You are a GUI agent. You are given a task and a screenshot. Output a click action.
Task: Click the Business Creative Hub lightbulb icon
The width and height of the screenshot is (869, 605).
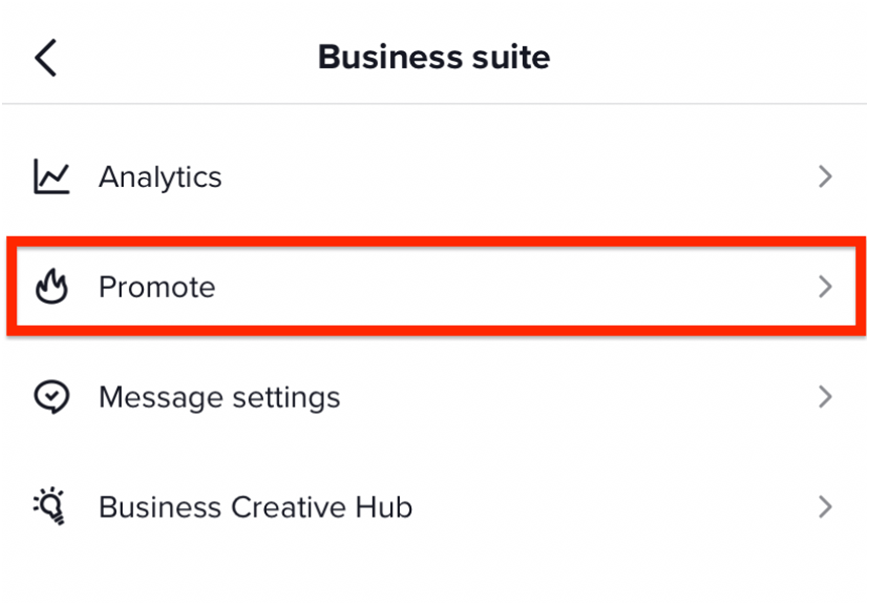[x=51, y=507]
